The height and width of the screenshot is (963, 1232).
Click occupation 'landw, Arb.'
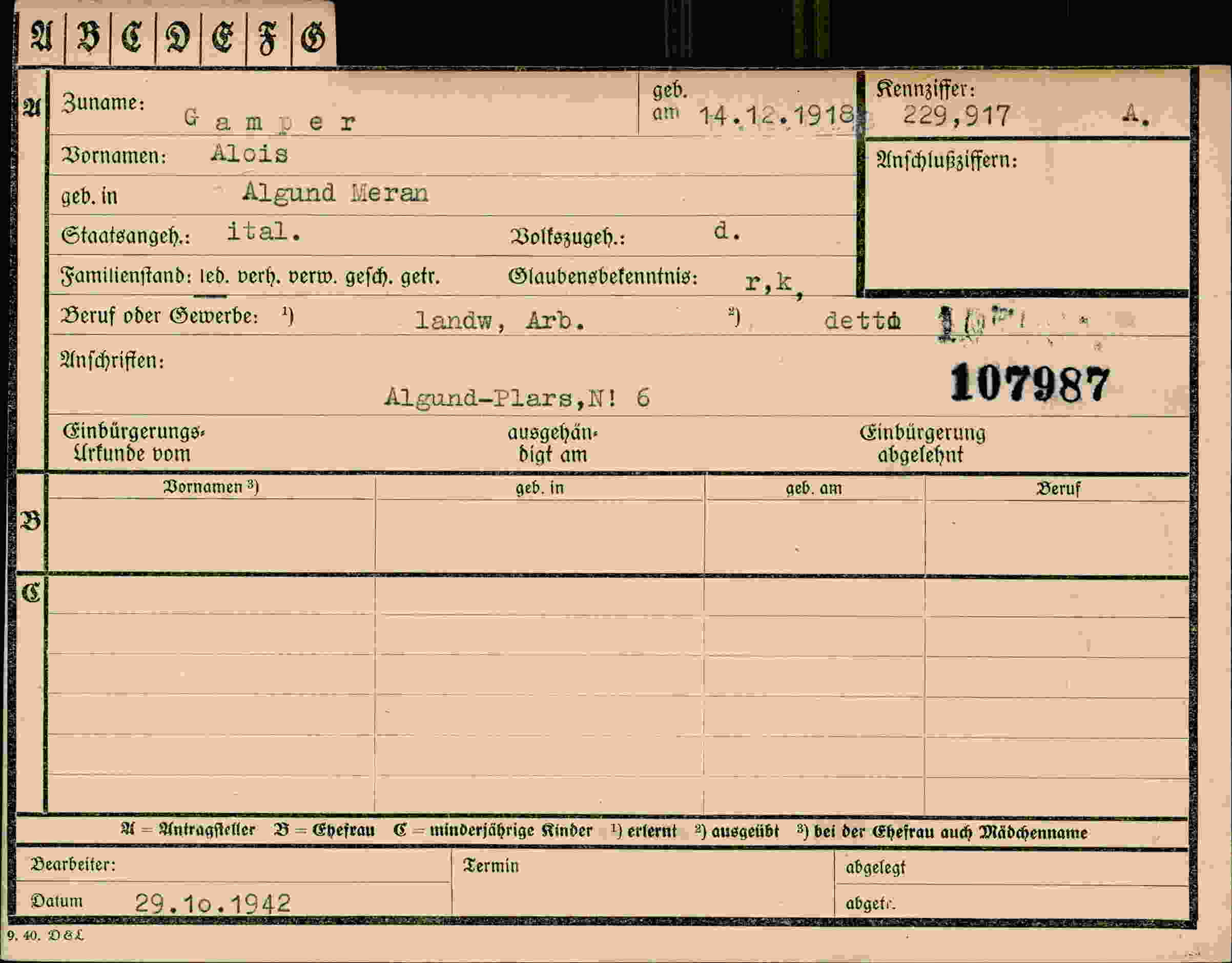coord(500,321)
